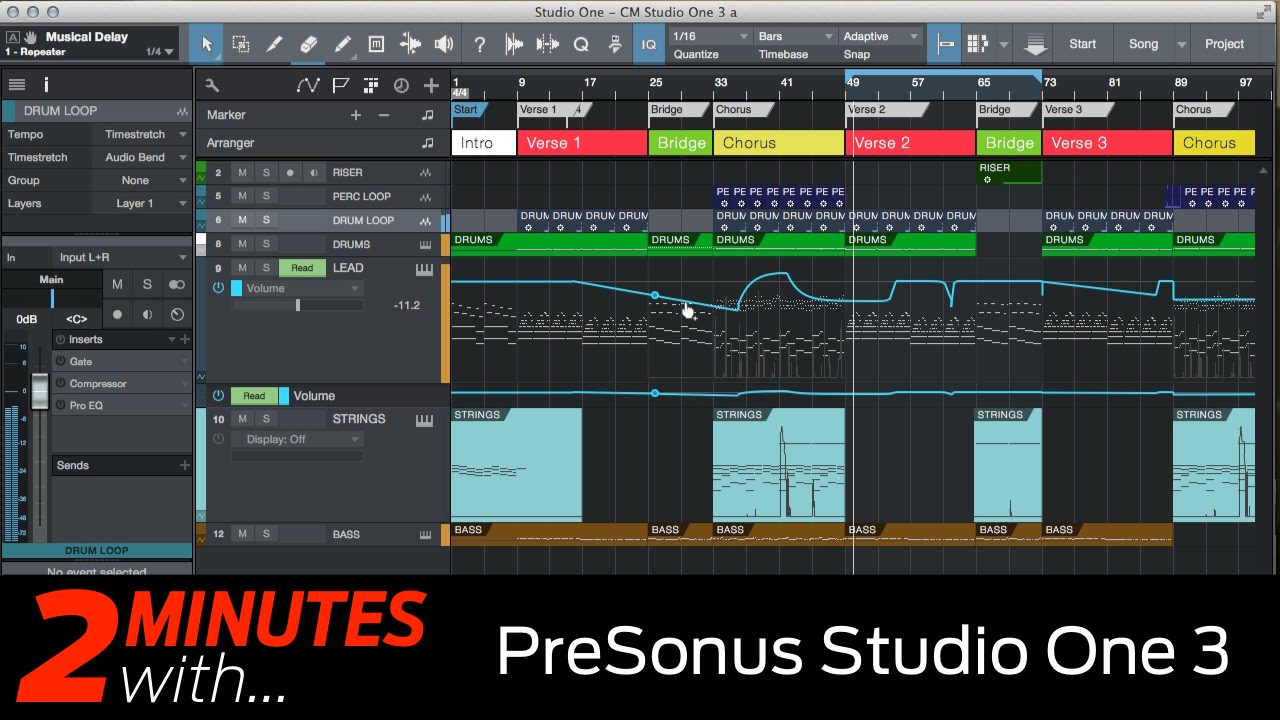Viewport: 1280px width, 720px height.
Task: Click the RISER track waveform icon
Action: click(426, 173)
